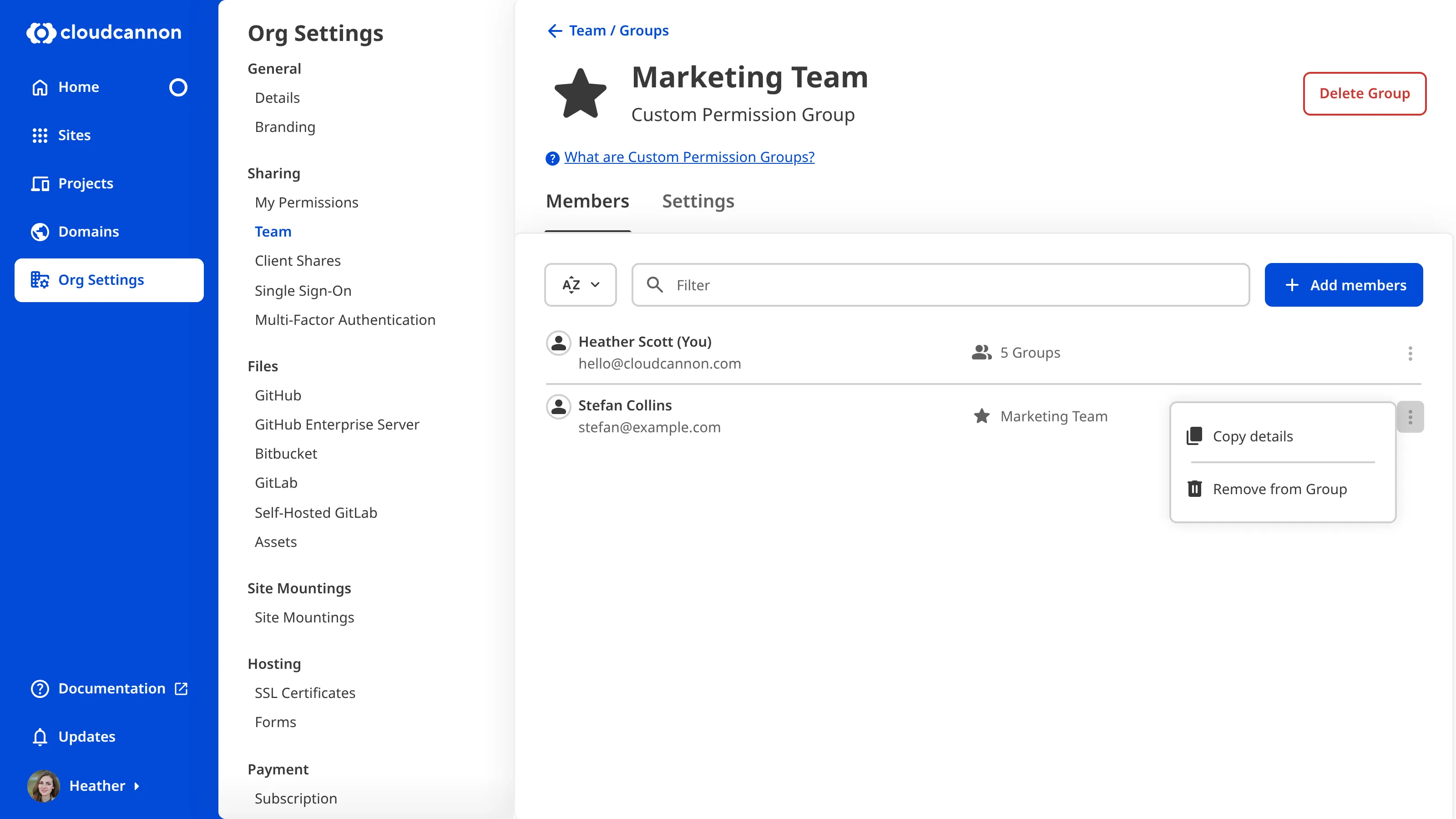
Task: Open Client Shares settings
Action: pos(297,261)
